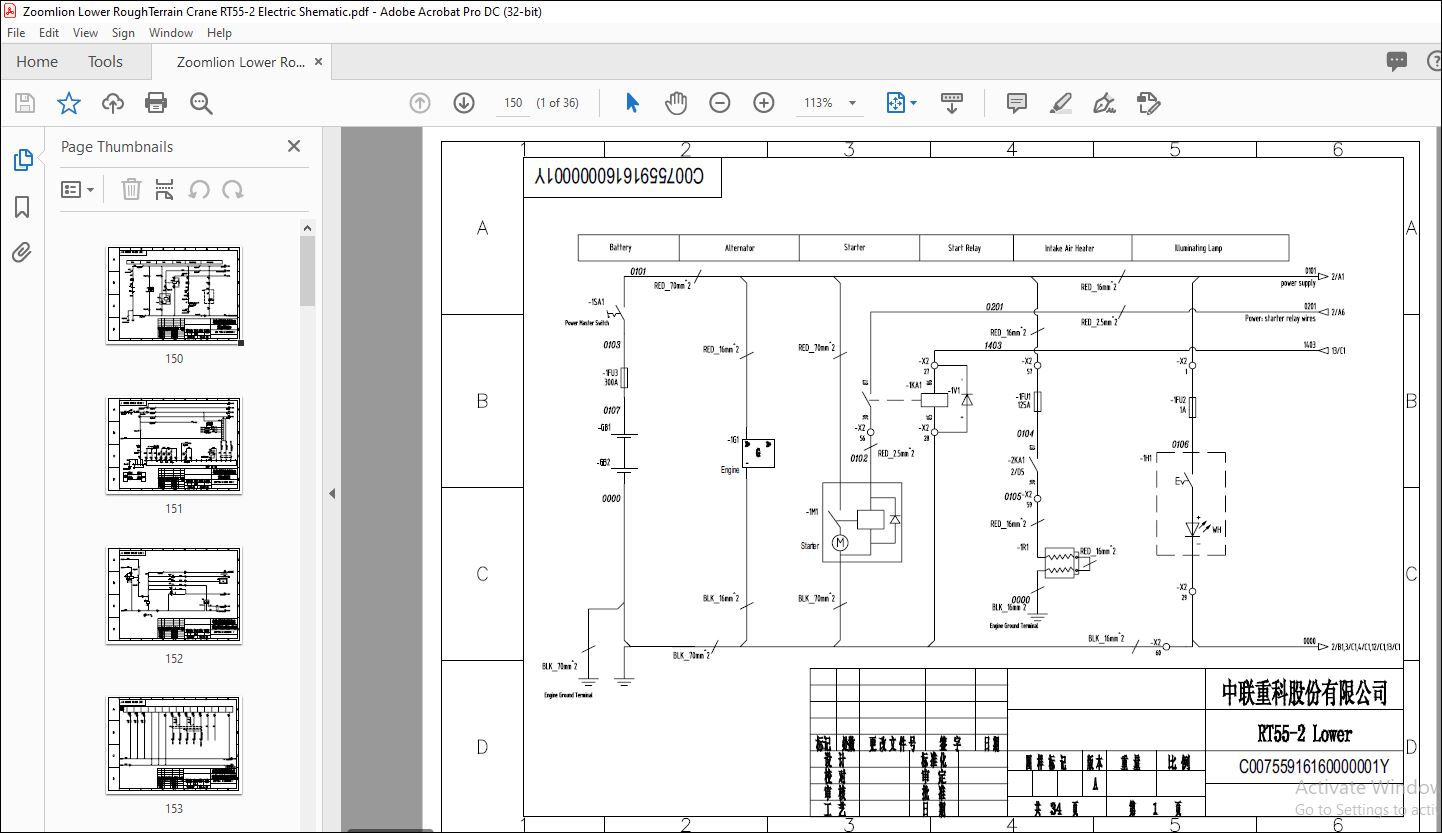This screenshot has width=1442, height=833.
Task: Select the Highlight text pen tool
Action: tap(1061, 103)
